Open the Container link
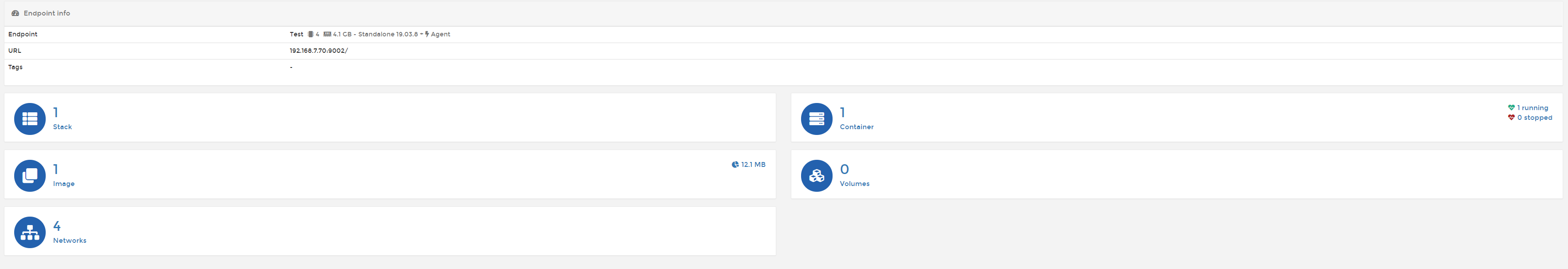The height and width of the screenshot is (269, 1568). (x=857, y=127)
